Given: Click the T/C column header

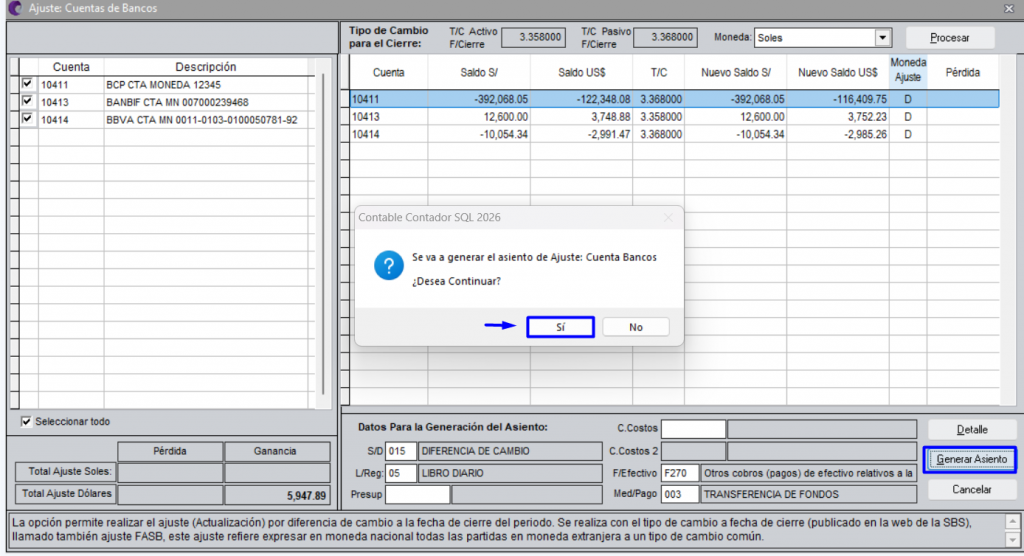Looking at the screenshot, I should click(658, 73).
